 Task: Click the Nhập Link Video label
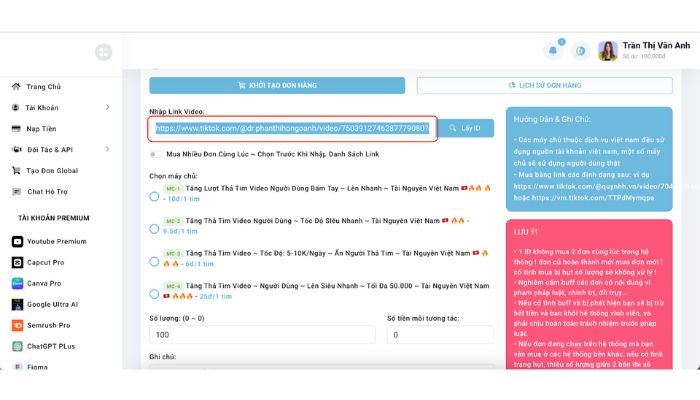tap(177, 112)
